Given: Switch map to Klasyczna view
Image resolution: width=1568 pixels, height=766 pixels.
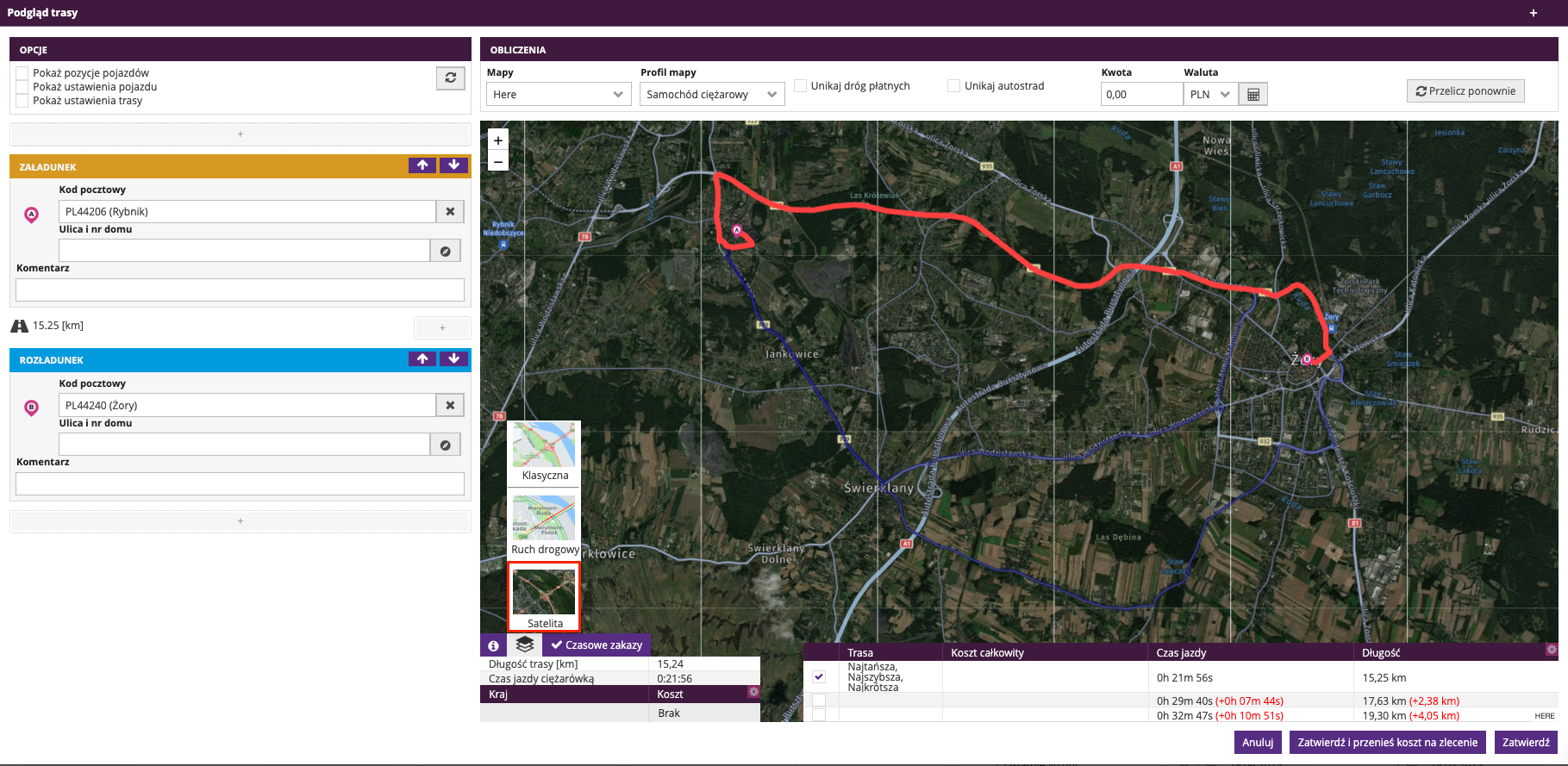Looking at the screenshot, I should (x=545, y=452).
